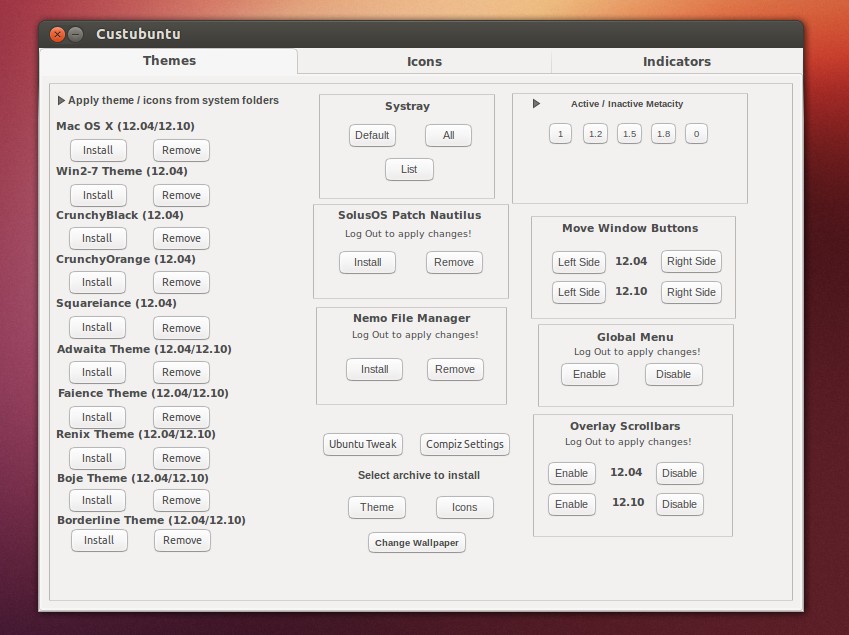Install the Renix Theme
The image size is (849, 635).
tap(97, 458)
